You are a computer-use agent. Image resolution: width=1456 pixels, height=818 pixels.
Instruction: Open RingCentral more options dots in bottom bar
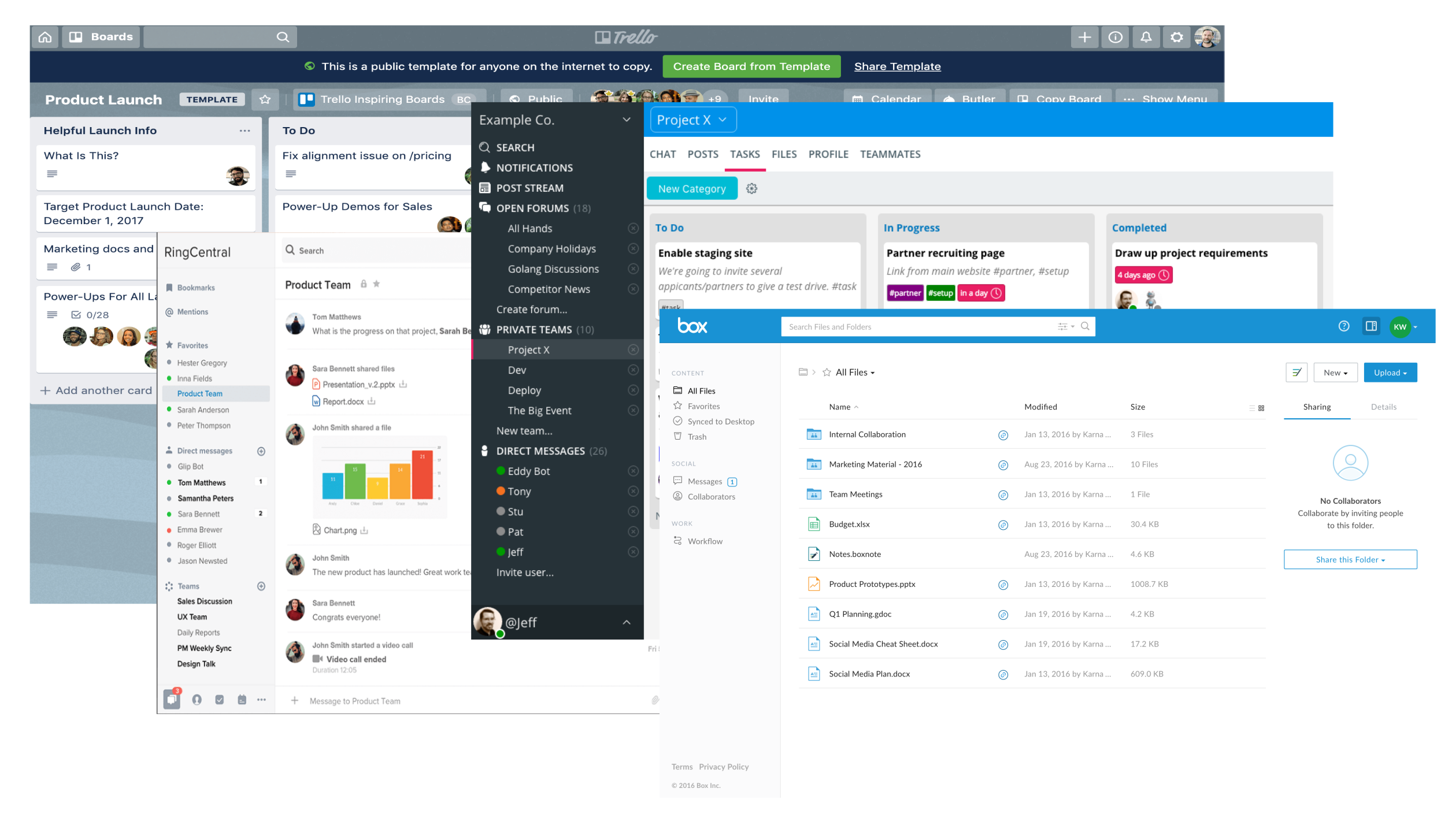261,700
